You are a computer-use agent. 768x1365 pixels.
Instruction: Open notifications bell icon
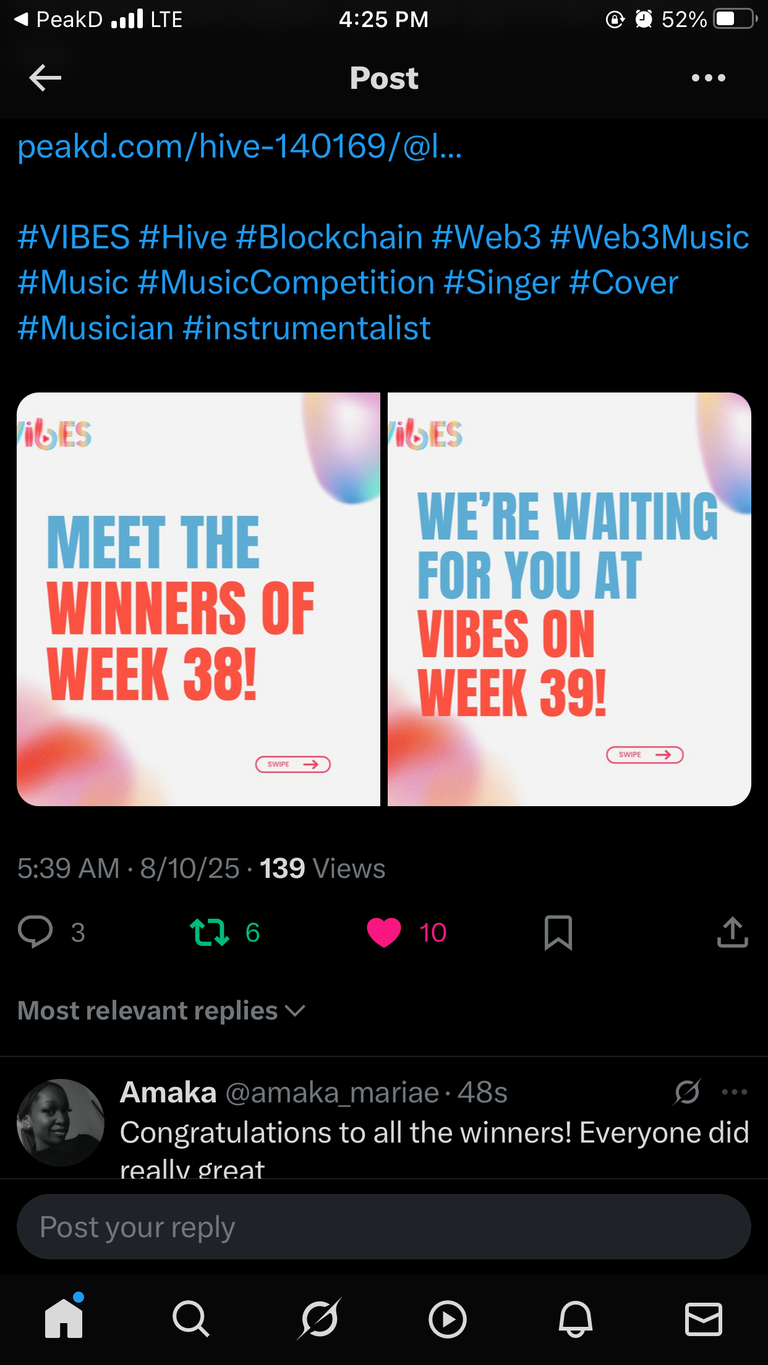(x=575, y=1320)
